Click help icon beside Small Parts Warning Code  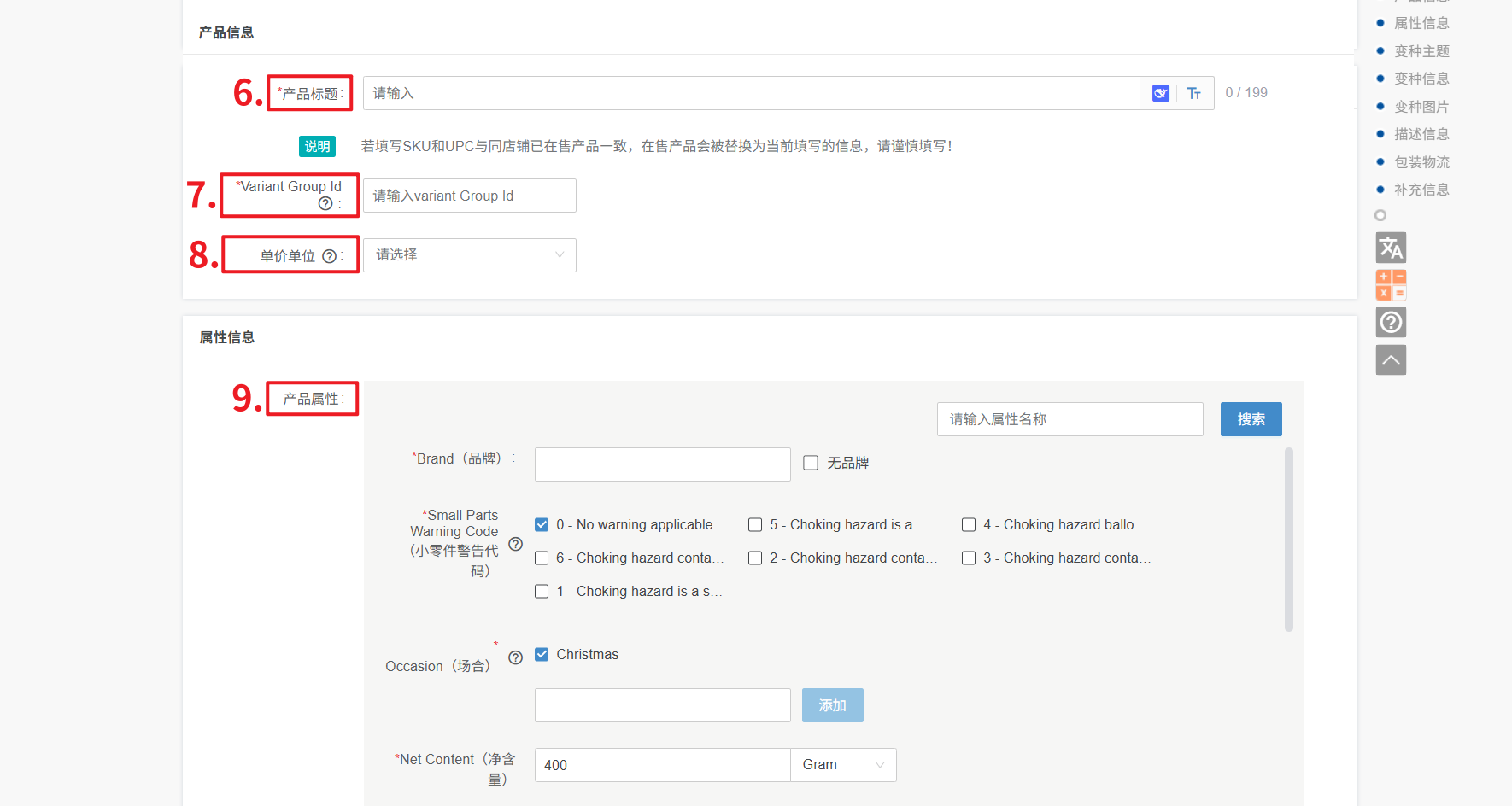(x=515, y=544)
